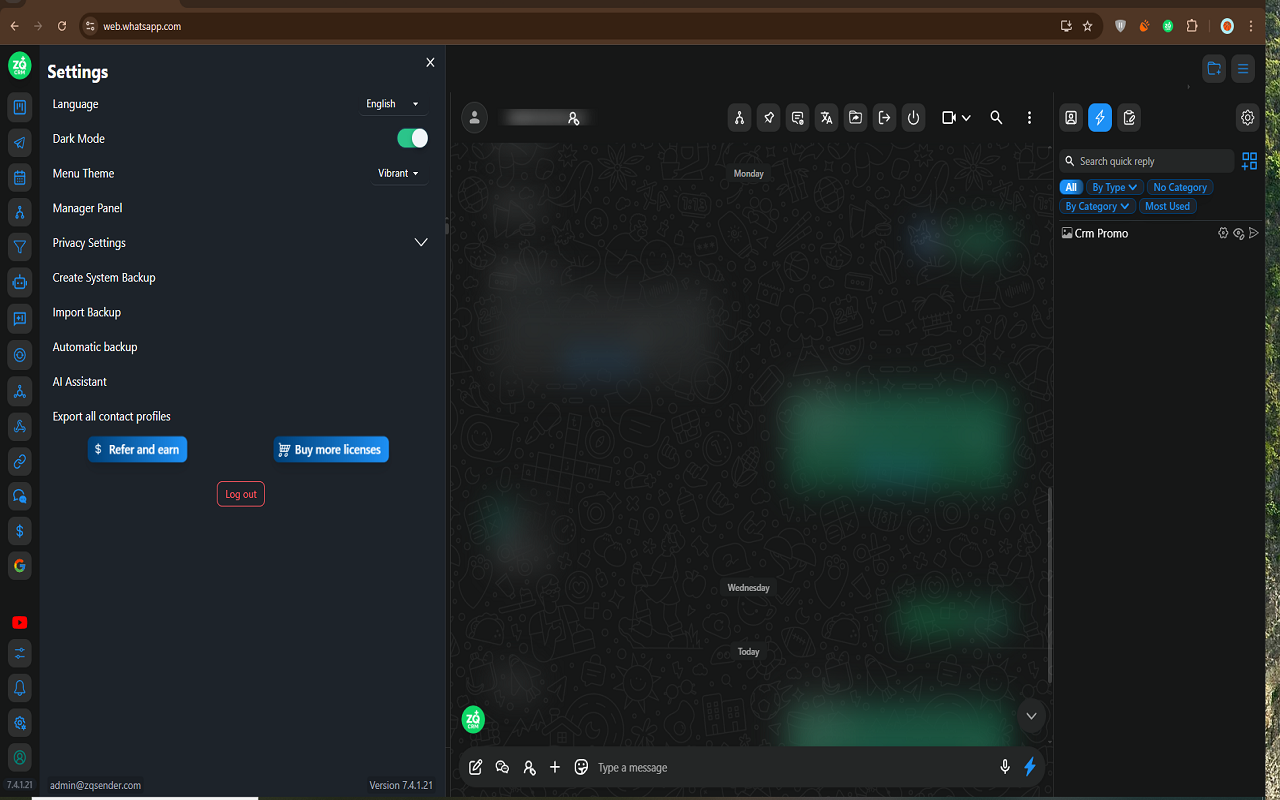Viewport: 1280px width, 800px height.
Task: Toggle Dark Mode switch off
Action: click(412, 138)
